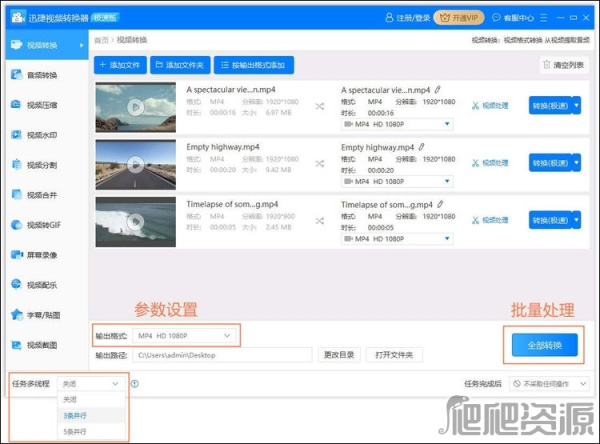
Task: Expand convert arrow for A spectacular view row
Action: 577,106
